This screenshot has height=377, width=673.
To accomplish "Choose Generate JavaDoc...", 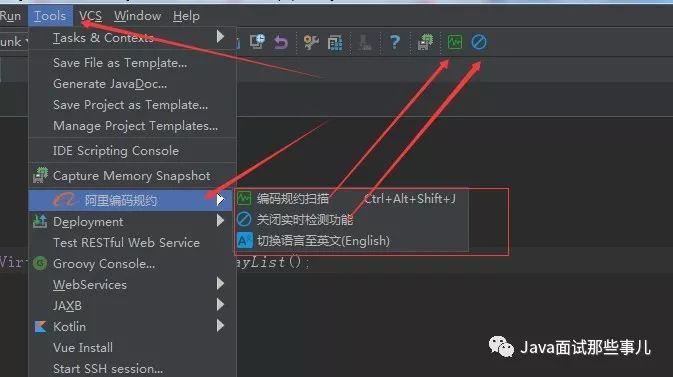I will pyautogui.click(x=132, y=84).
